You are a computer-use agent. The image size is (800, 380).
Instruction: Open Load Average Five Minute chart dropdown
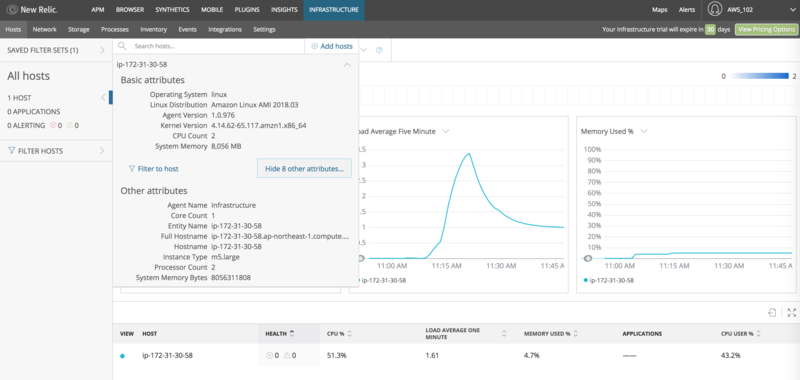click(x=445, y=131)
